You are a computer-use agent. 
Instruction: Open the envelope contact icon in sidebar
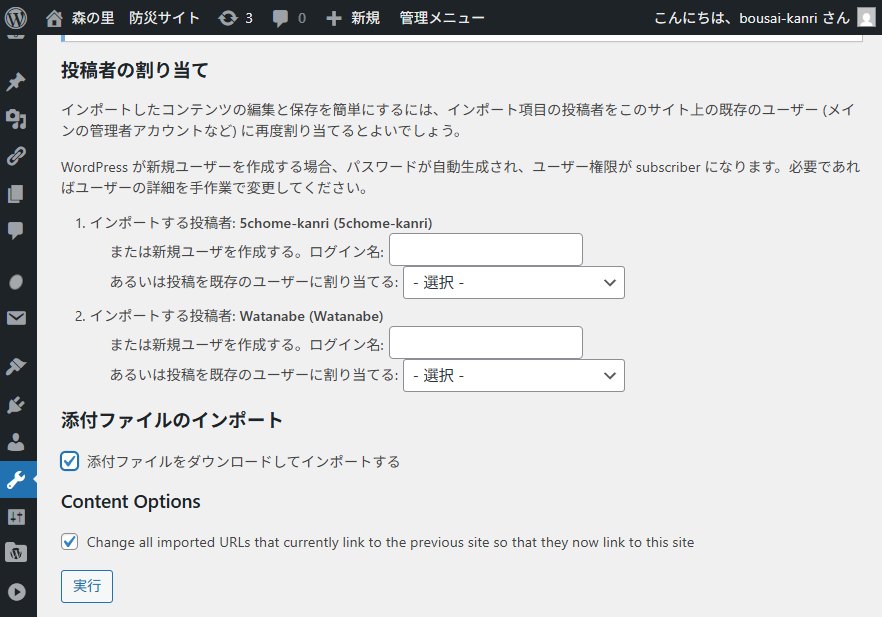16,318
